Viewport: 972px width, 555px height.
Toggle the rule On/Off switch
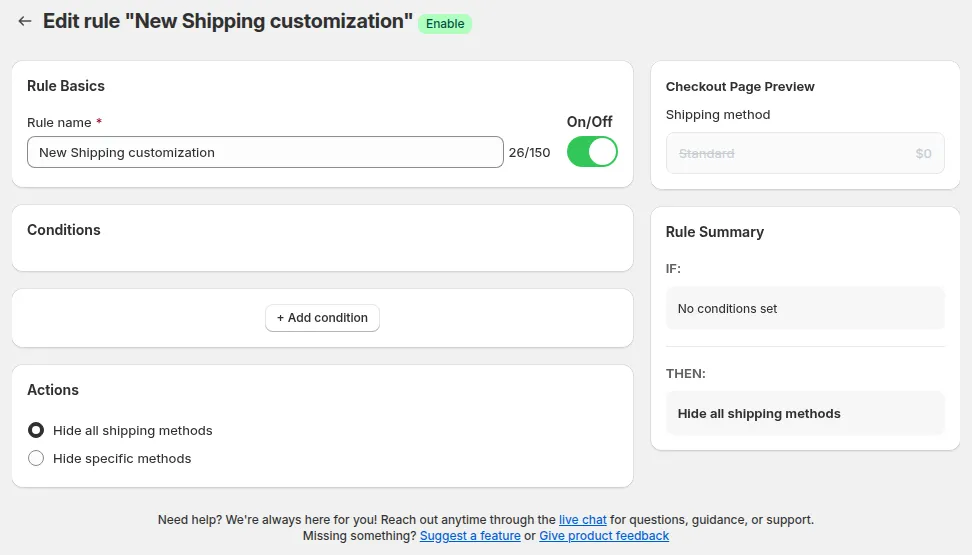tap(592, 152)
